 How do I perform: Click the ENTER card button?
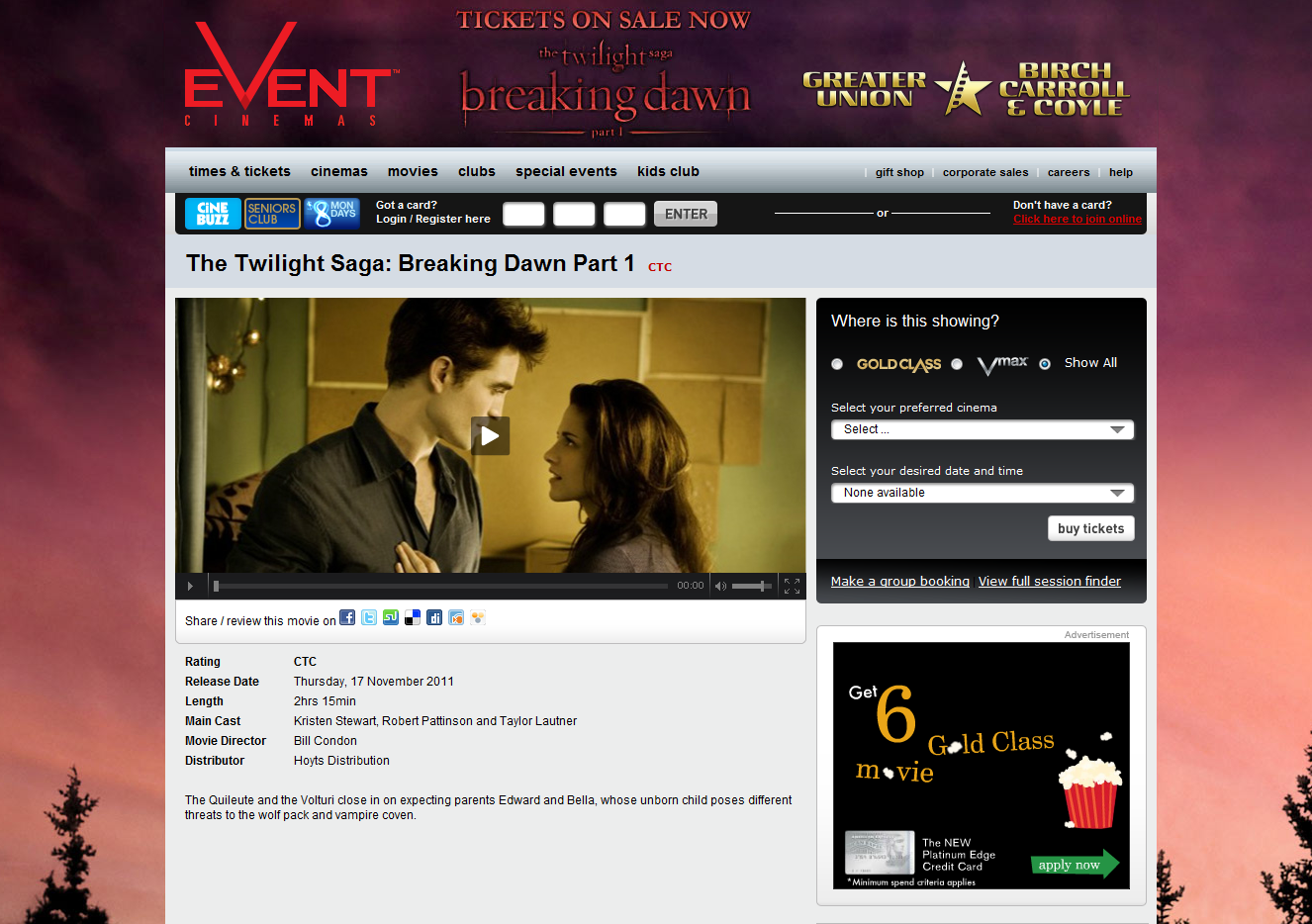(686, 214)
